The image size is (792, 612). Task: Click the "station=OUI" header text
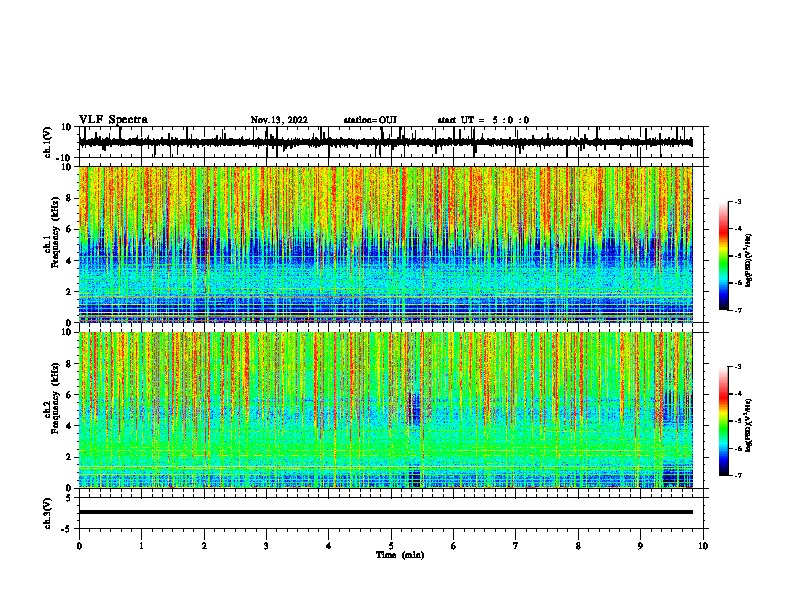click(370, 120)
